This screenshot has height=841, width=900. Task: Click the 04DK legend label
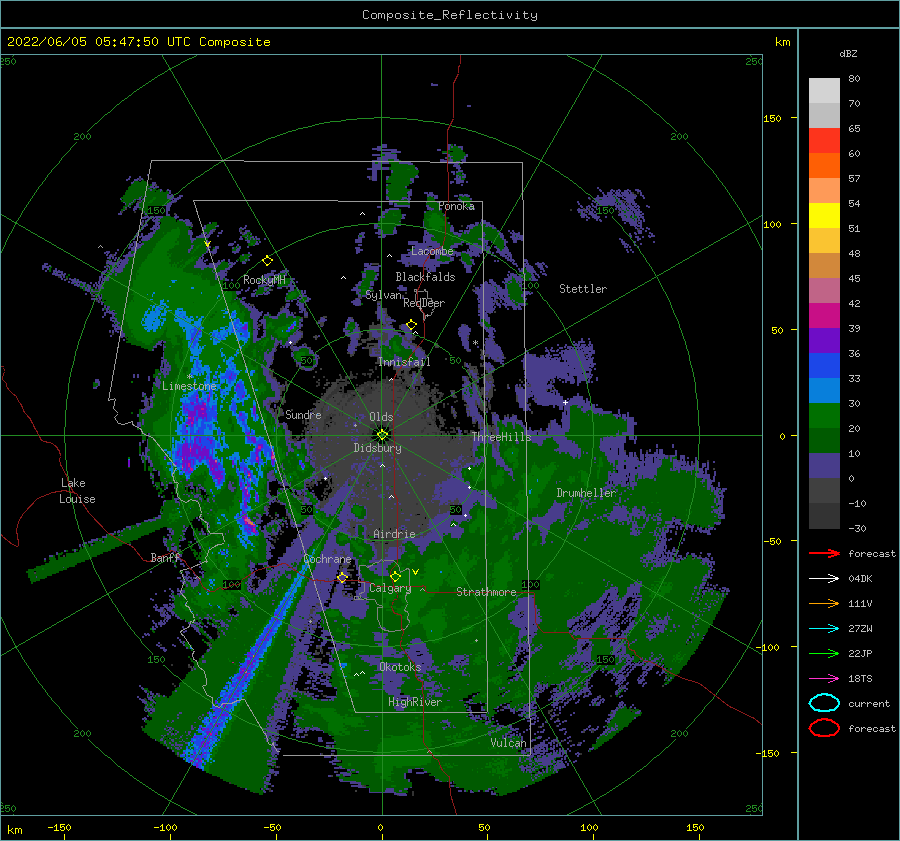[x=860, y=579]
